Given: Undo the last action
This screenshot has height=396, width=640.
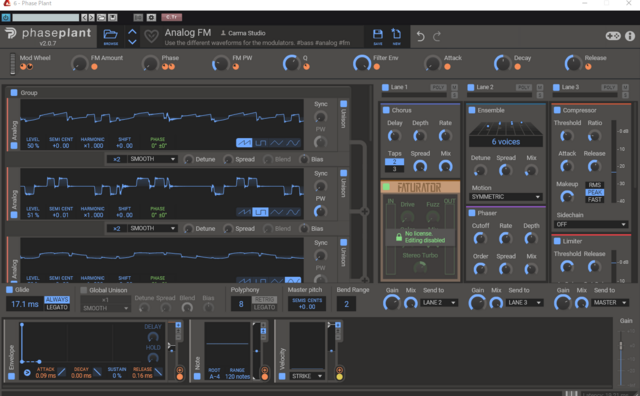Looking at the screenshot, I should coord(420,37).
